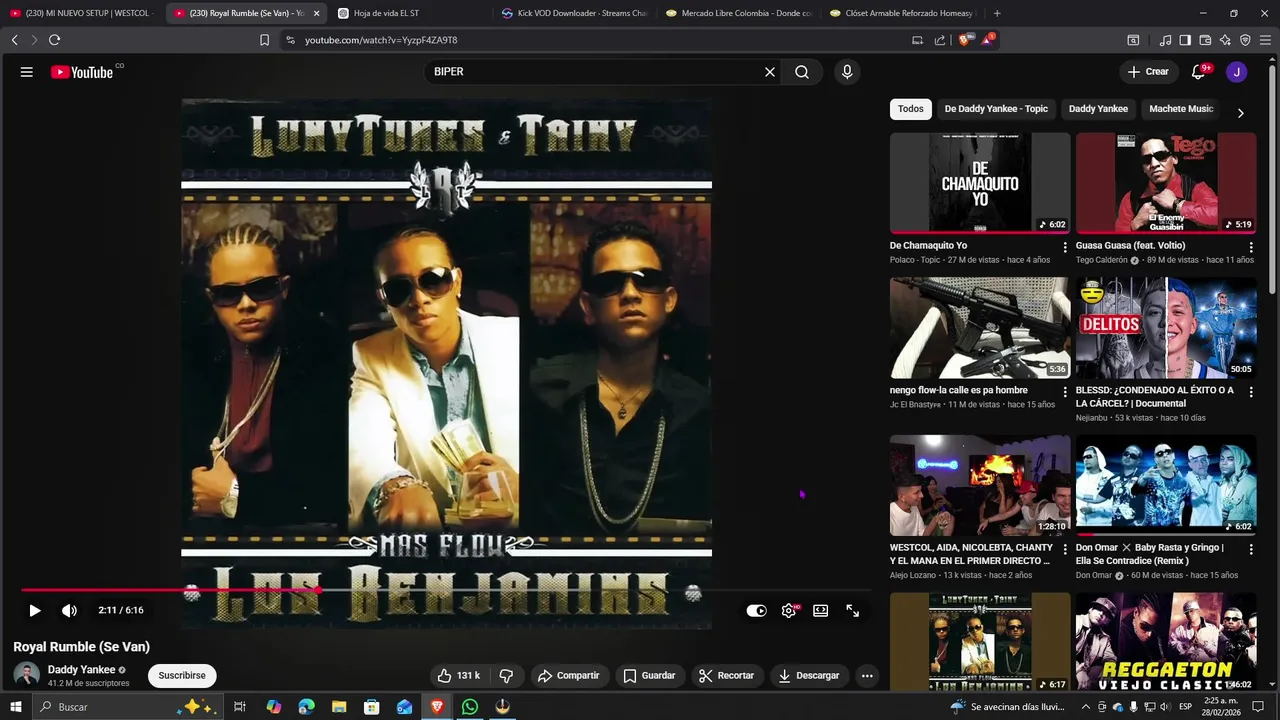Switch to Kick VOD Downloader tab
The image size is (1280, 720).
[x=575, y=13]
